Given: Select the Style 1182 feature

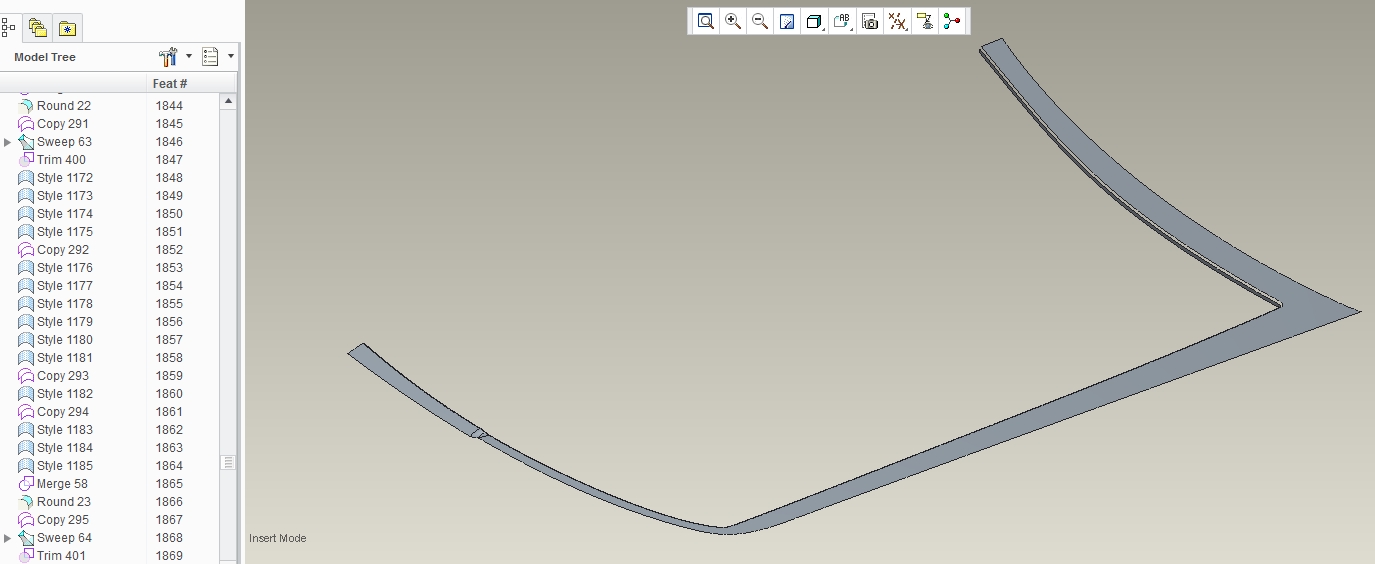Looking at the screenshot, I should (x=65, y=394).
